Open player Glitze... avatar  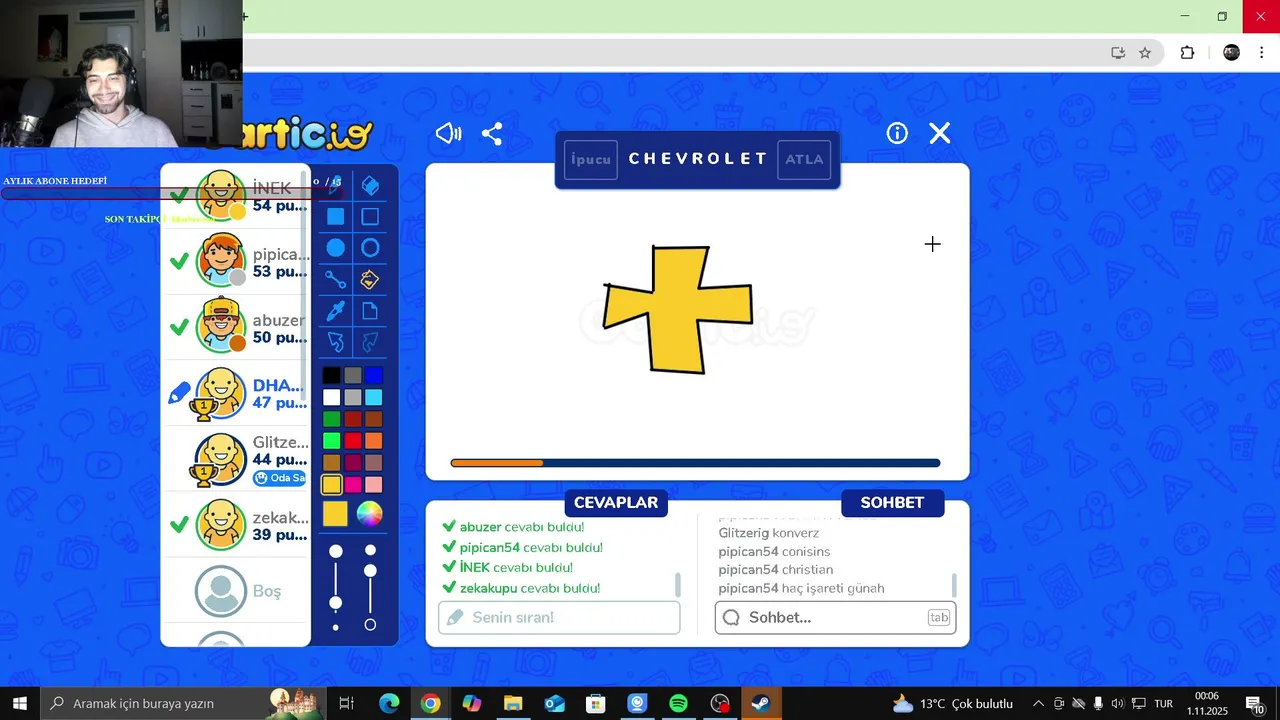(220, 459)
